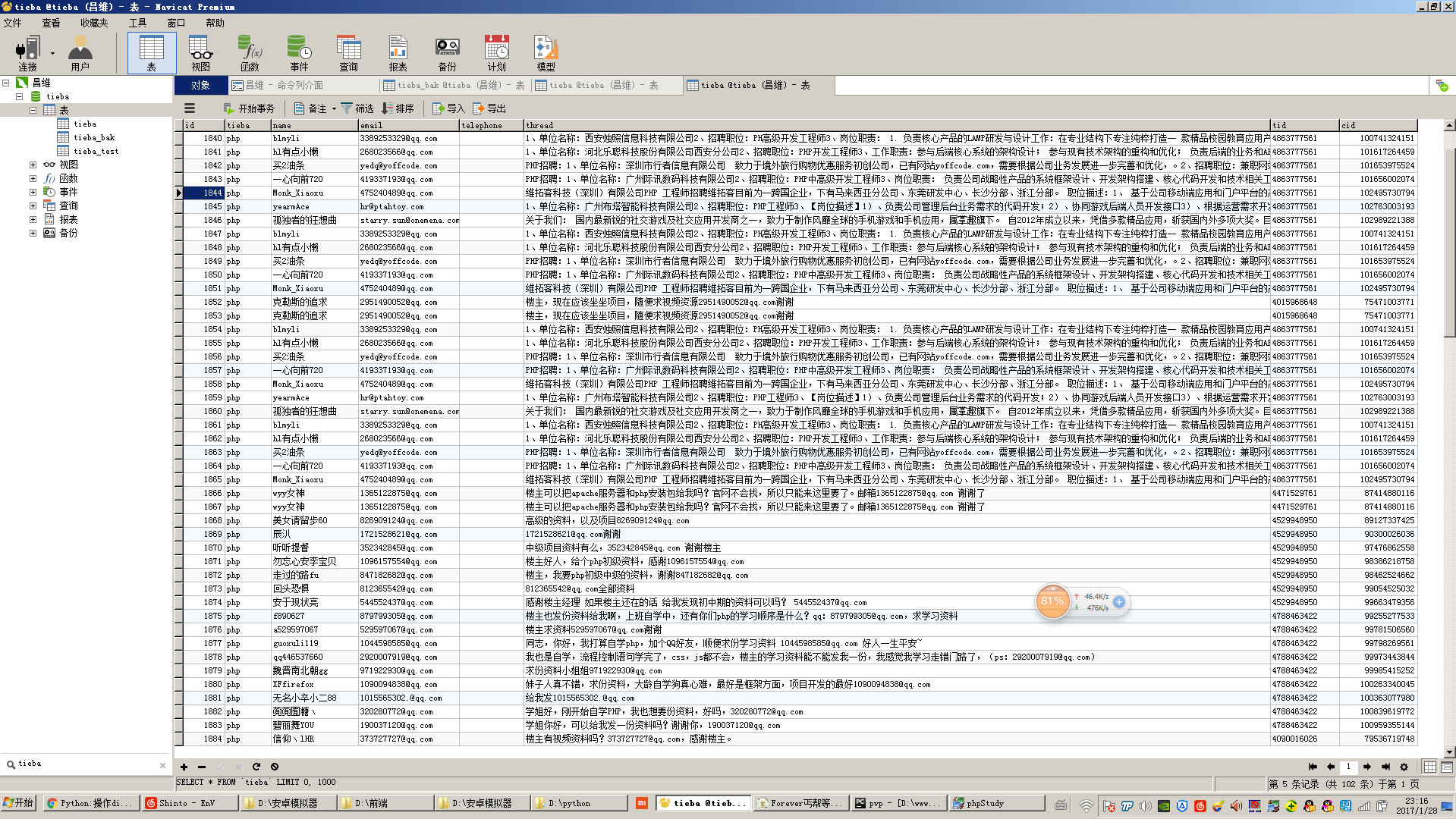
Task: Switch to form view mode
Action: coord(1446,767)
